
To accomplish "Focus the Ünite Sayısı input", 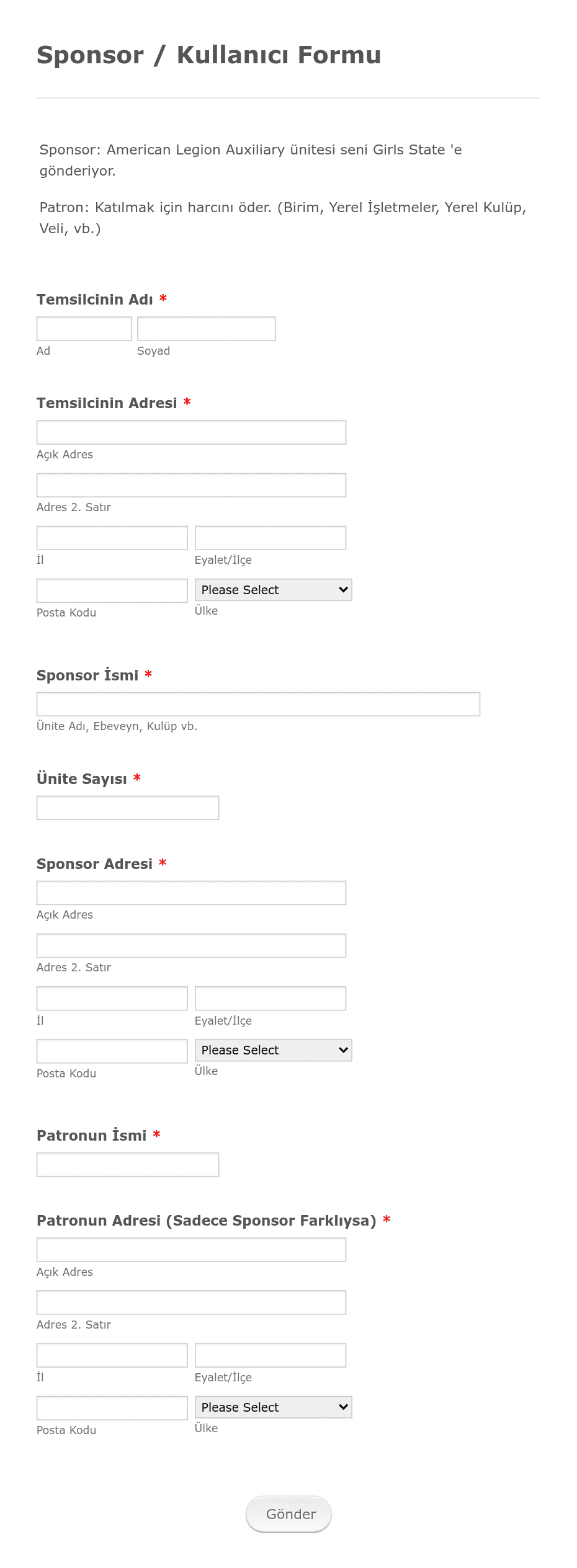I will click(x=128, y=808).
